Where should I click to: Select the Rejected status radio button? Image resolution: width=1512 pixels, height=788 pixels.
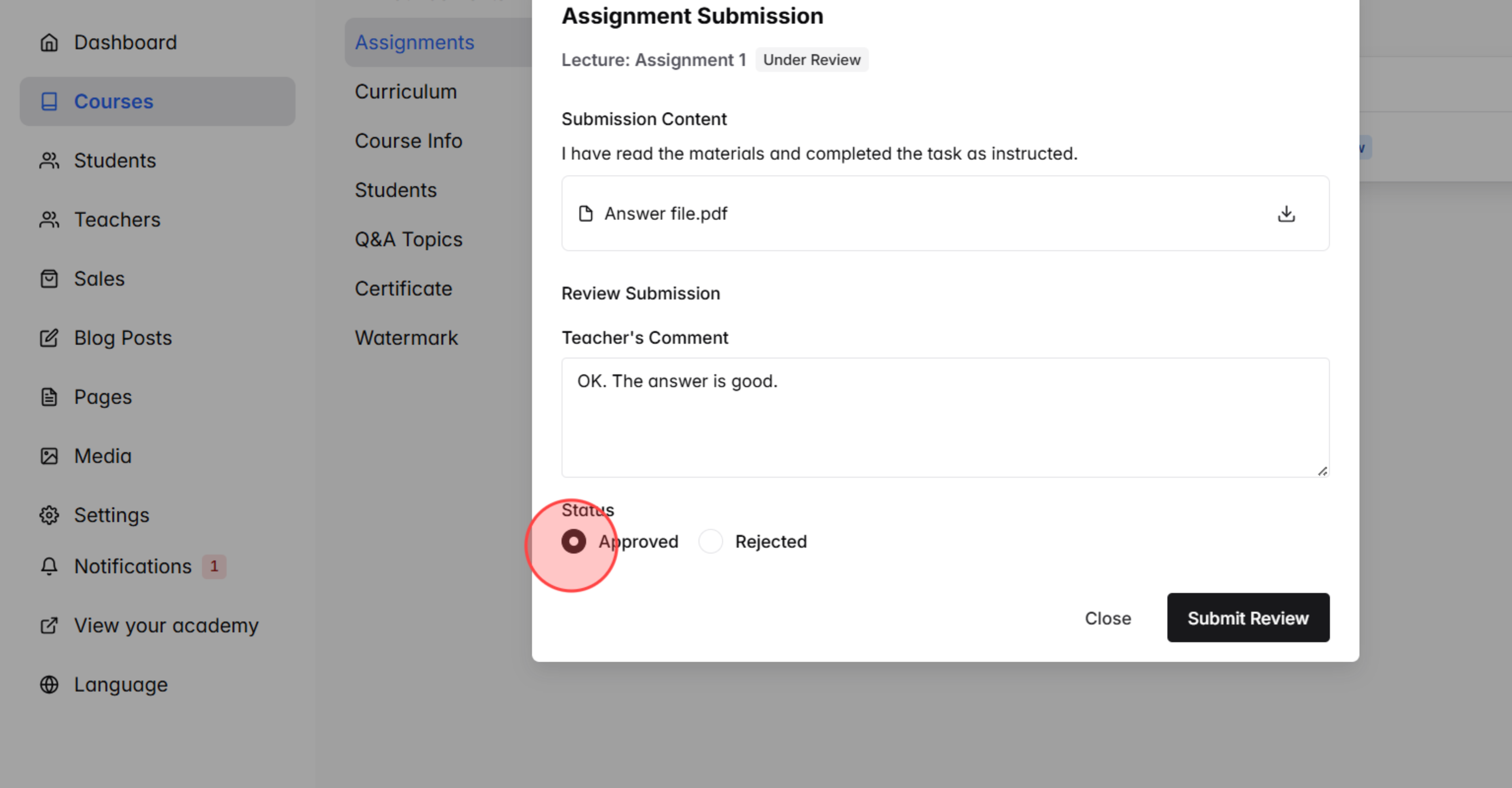tap(710, 541)
